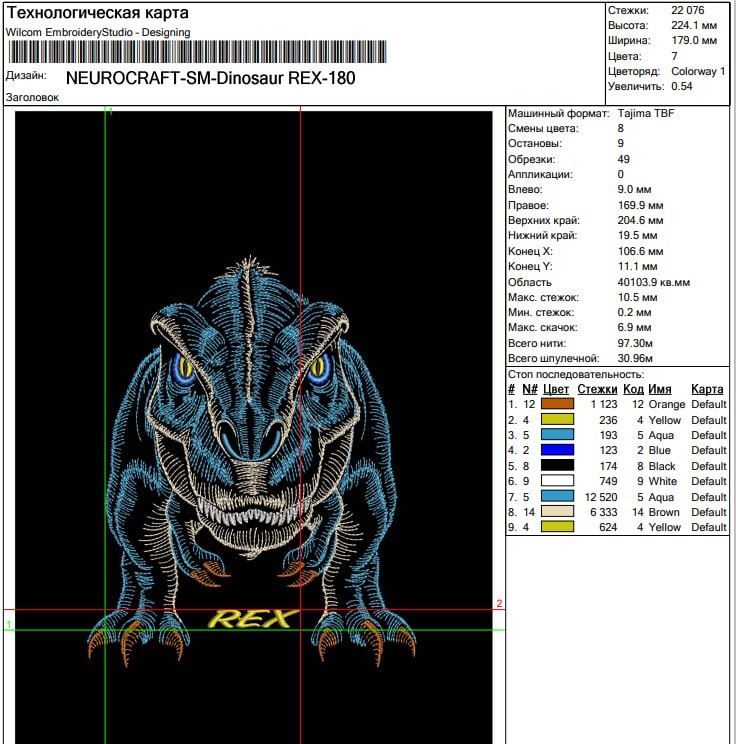Click the 'Код' column header
The width and height of the screenshot is (736, 744).
coord(633,390)
